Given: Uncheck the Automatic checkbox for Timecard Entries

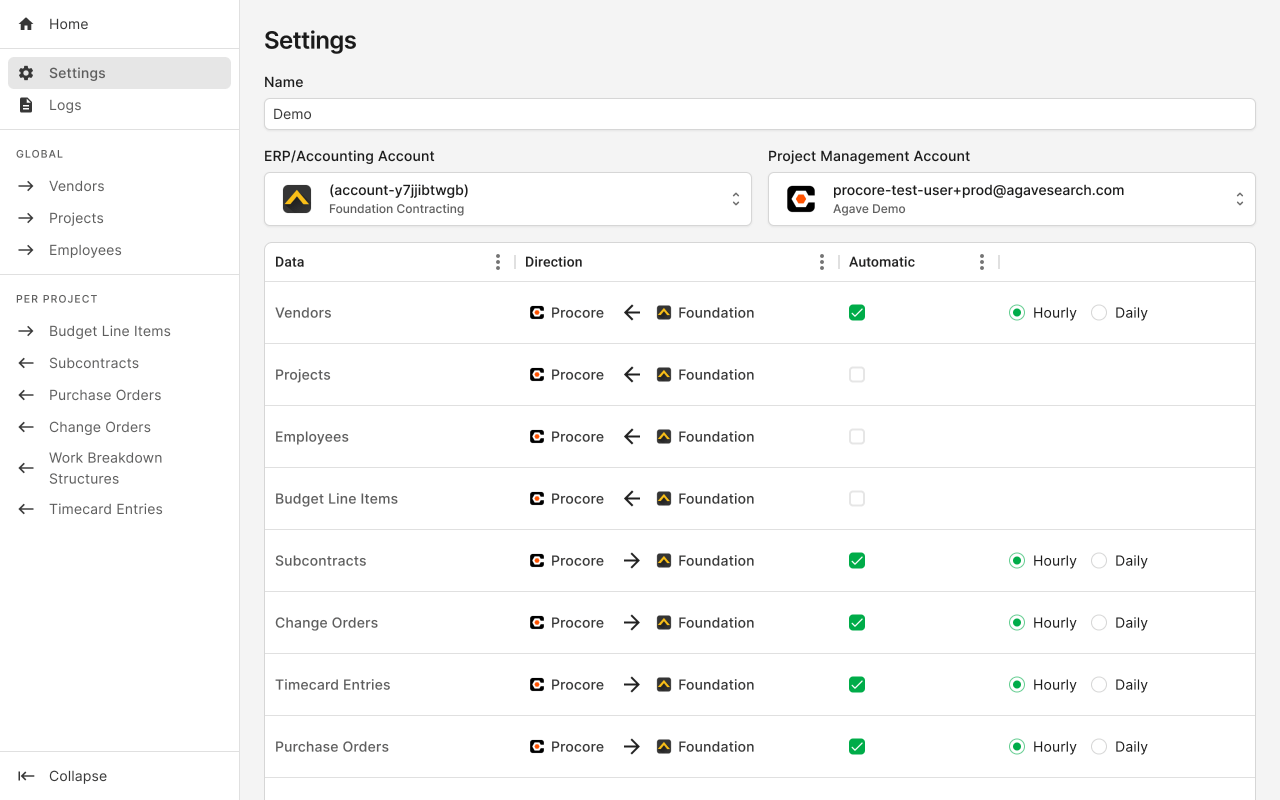Looking at the screenshot, I should pos(857,685).
